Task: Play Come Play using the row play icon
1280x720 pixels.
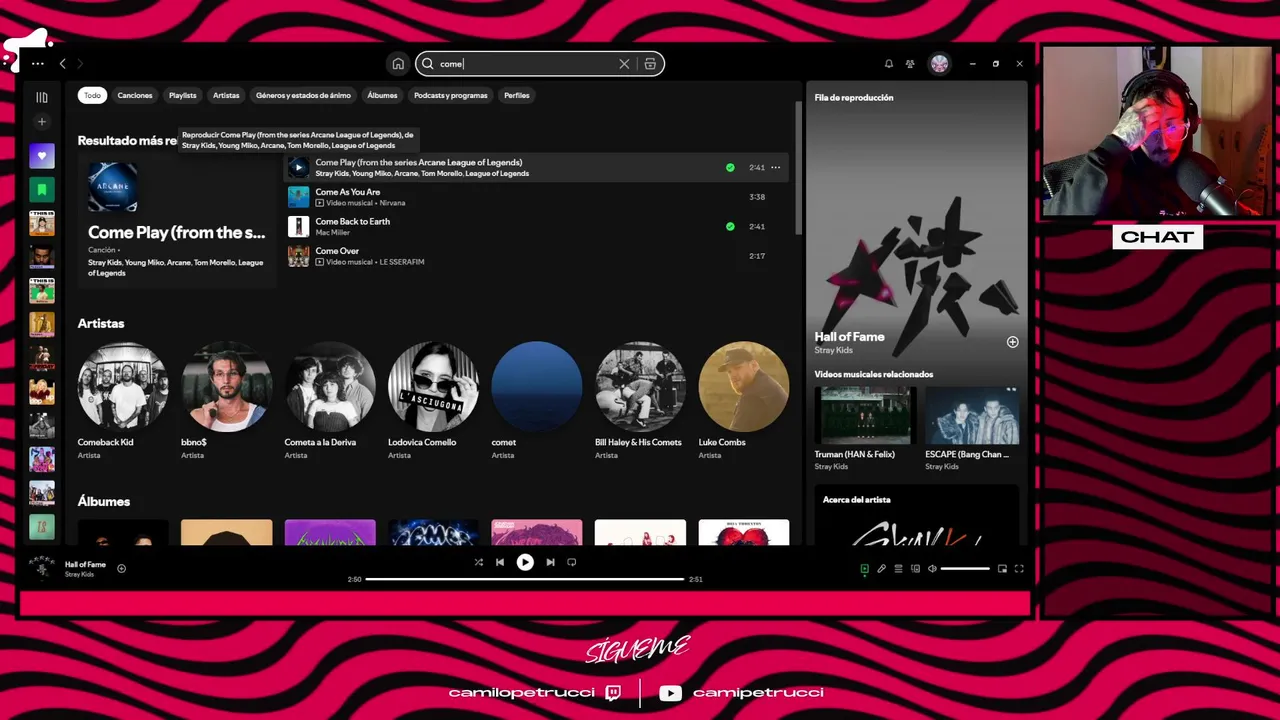Action: point(298,167)
